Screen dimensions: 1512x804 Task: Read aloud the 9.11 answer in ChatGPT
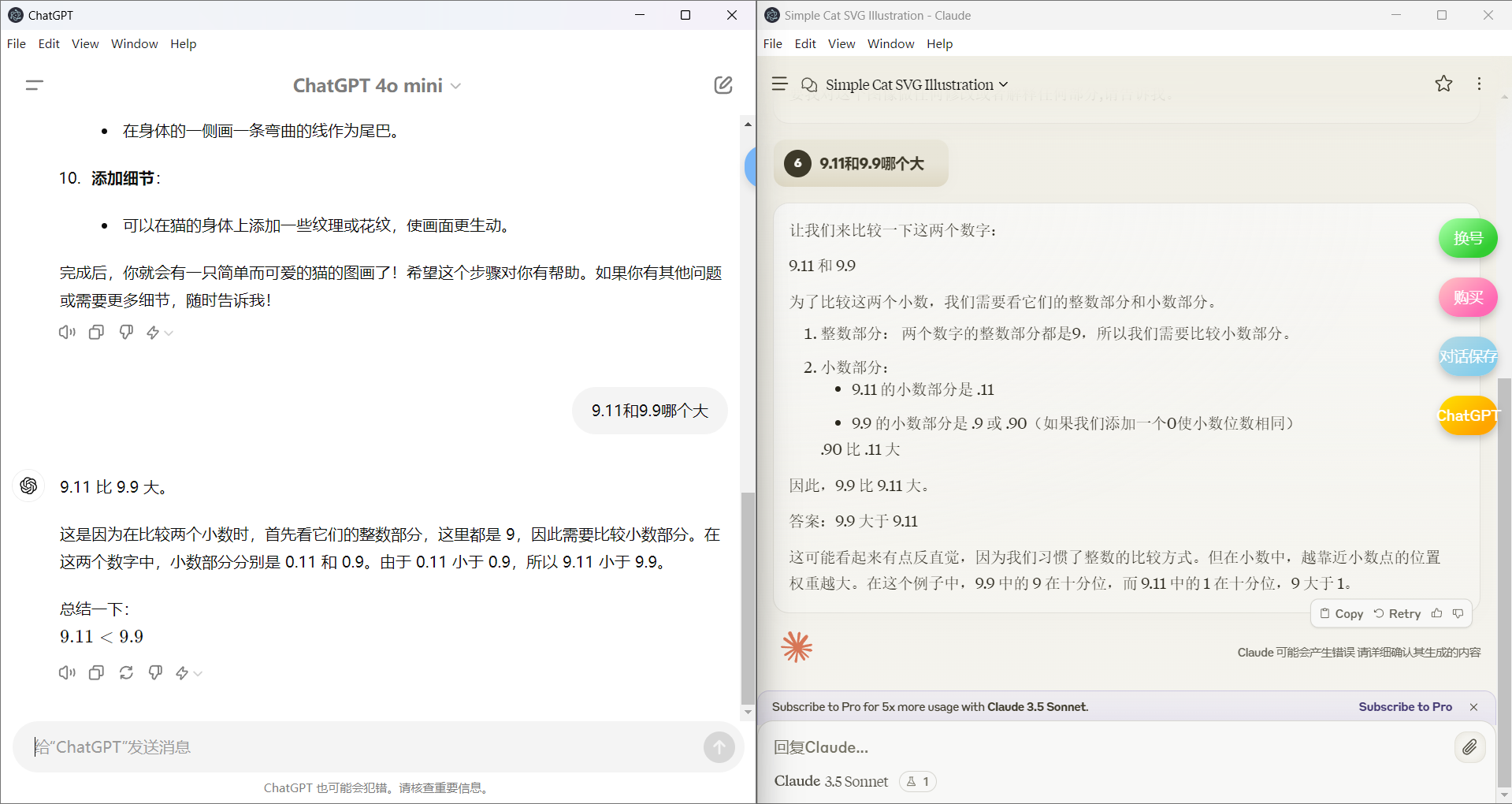coord(67,673)
